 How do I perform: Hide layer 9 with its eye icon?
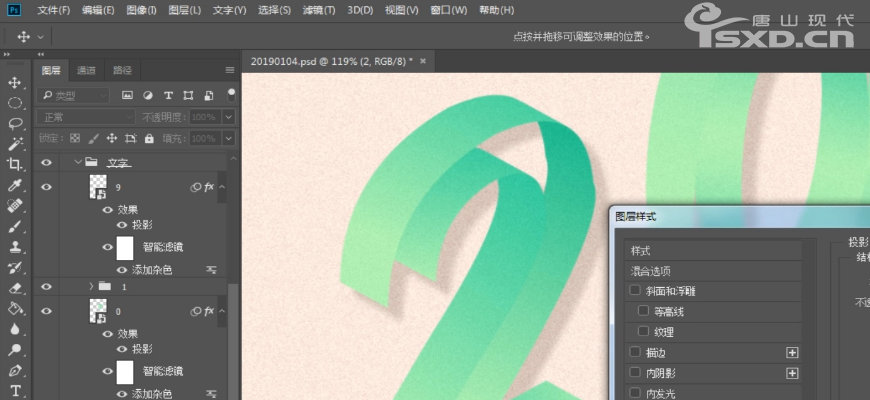[45, 187]
